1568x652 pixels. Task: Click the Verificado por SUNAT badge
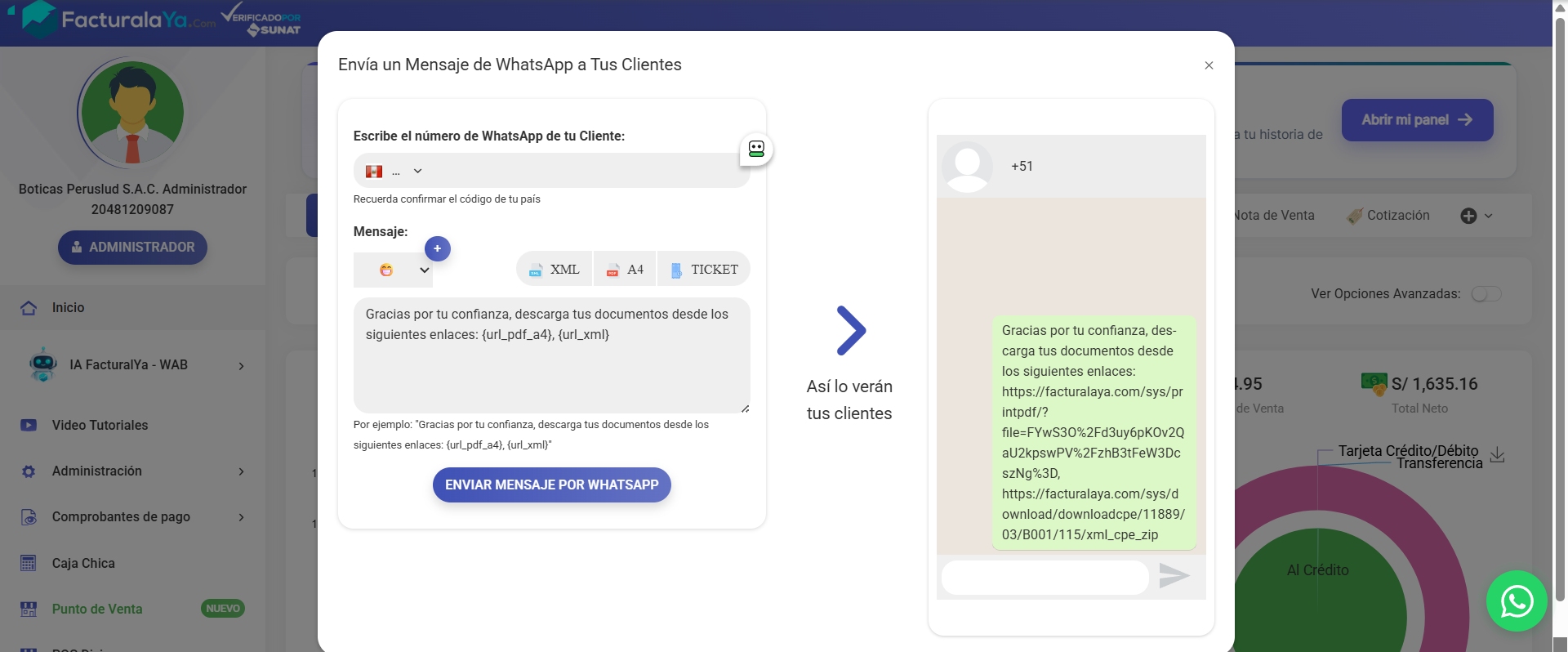[261, 20]
